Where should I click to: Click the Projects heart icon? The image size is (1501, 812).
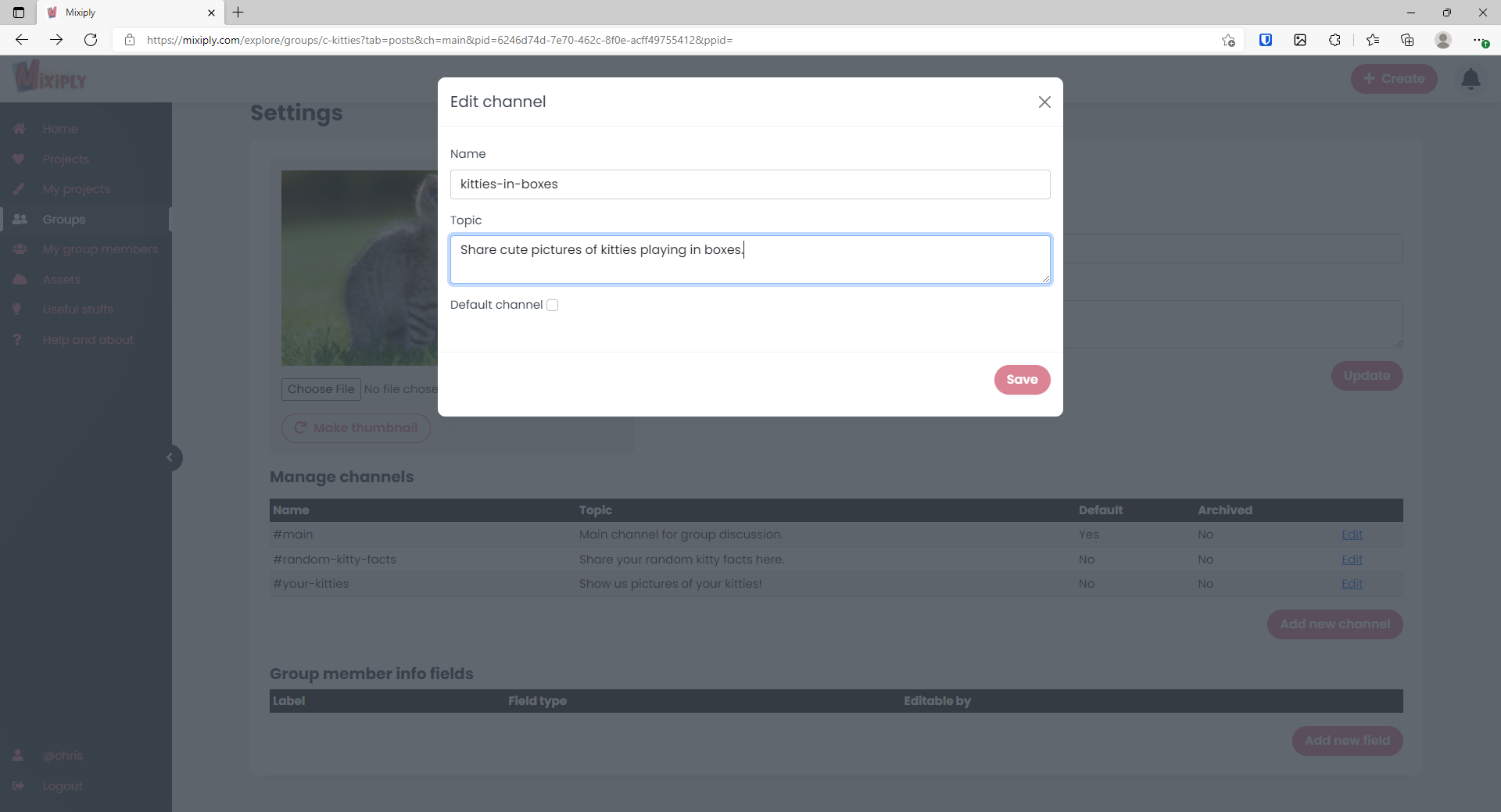tap(19, 159)
